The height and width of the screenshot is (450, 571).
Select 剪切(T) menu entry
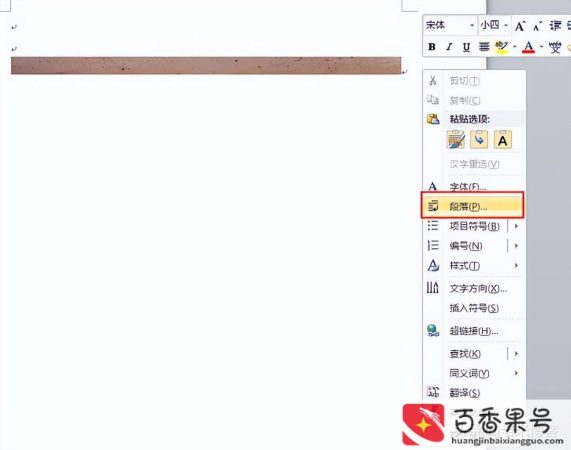tap(465, 81)
